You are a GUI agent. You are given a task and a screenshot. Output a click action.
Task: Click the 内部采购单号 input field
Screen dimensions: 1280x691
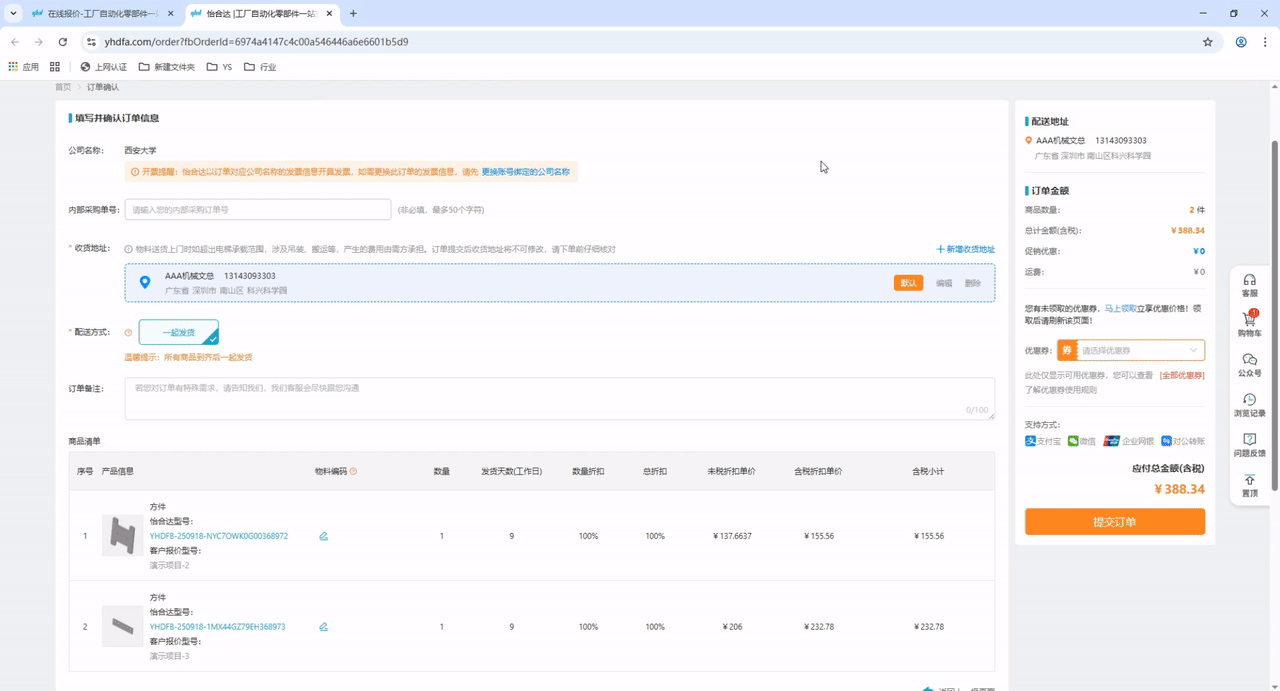click(x=257, y=210)
